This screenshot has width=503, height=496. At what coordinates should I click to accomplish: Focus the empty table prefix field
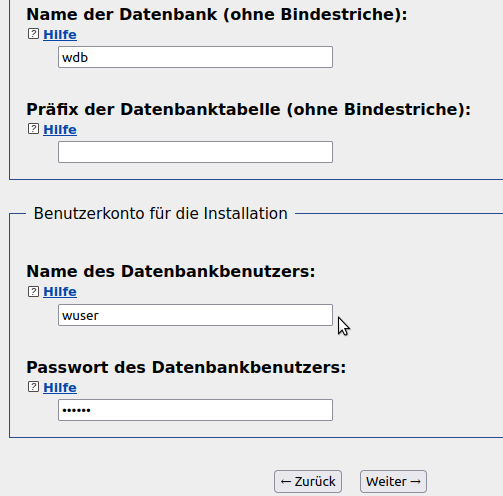click(x=195, y=152)
